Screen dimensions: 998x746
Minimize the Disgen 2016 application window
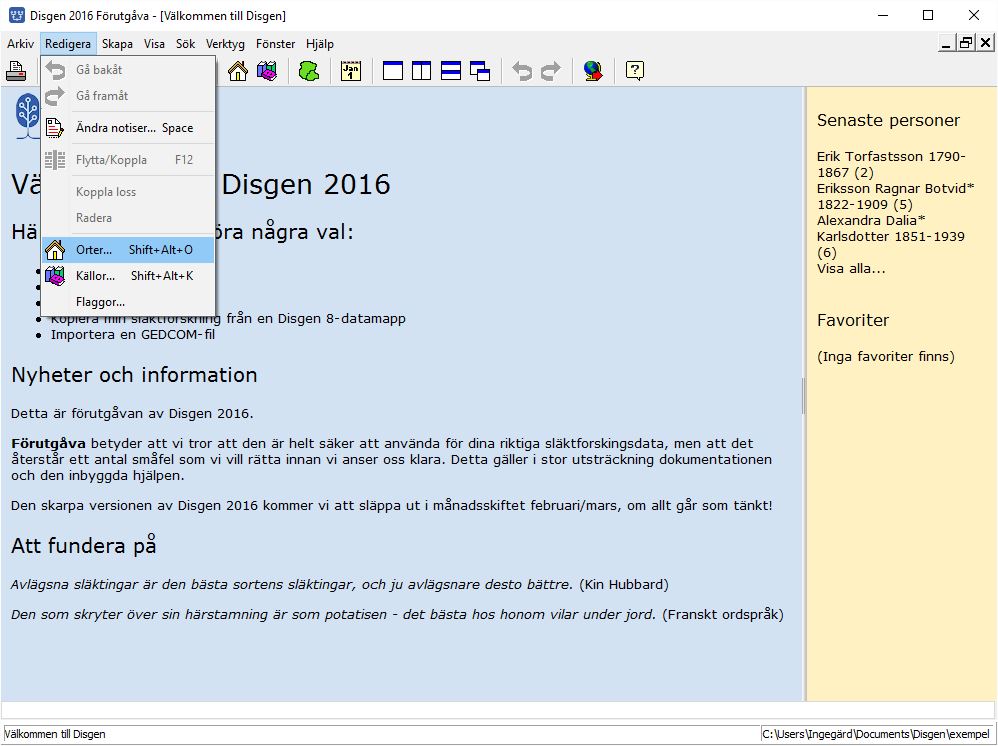[883, 15]
